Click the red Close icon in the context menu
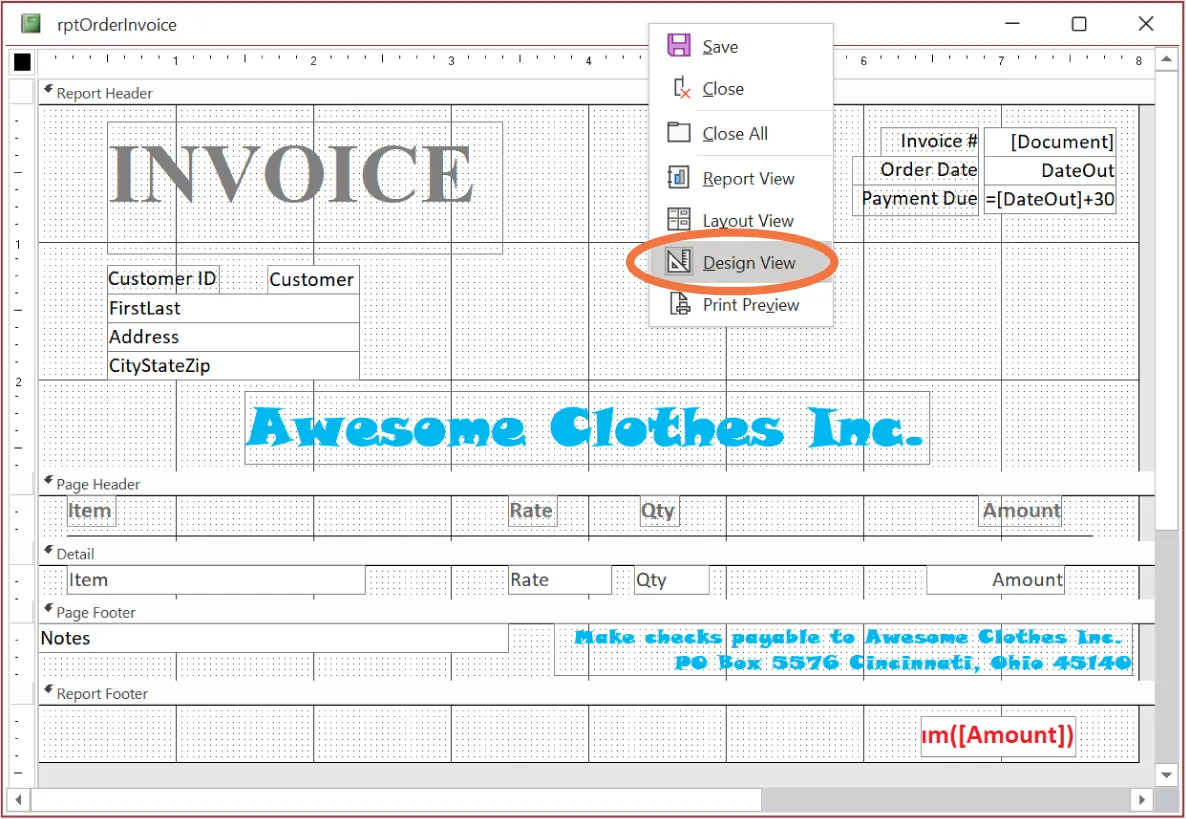 point(679,88)
